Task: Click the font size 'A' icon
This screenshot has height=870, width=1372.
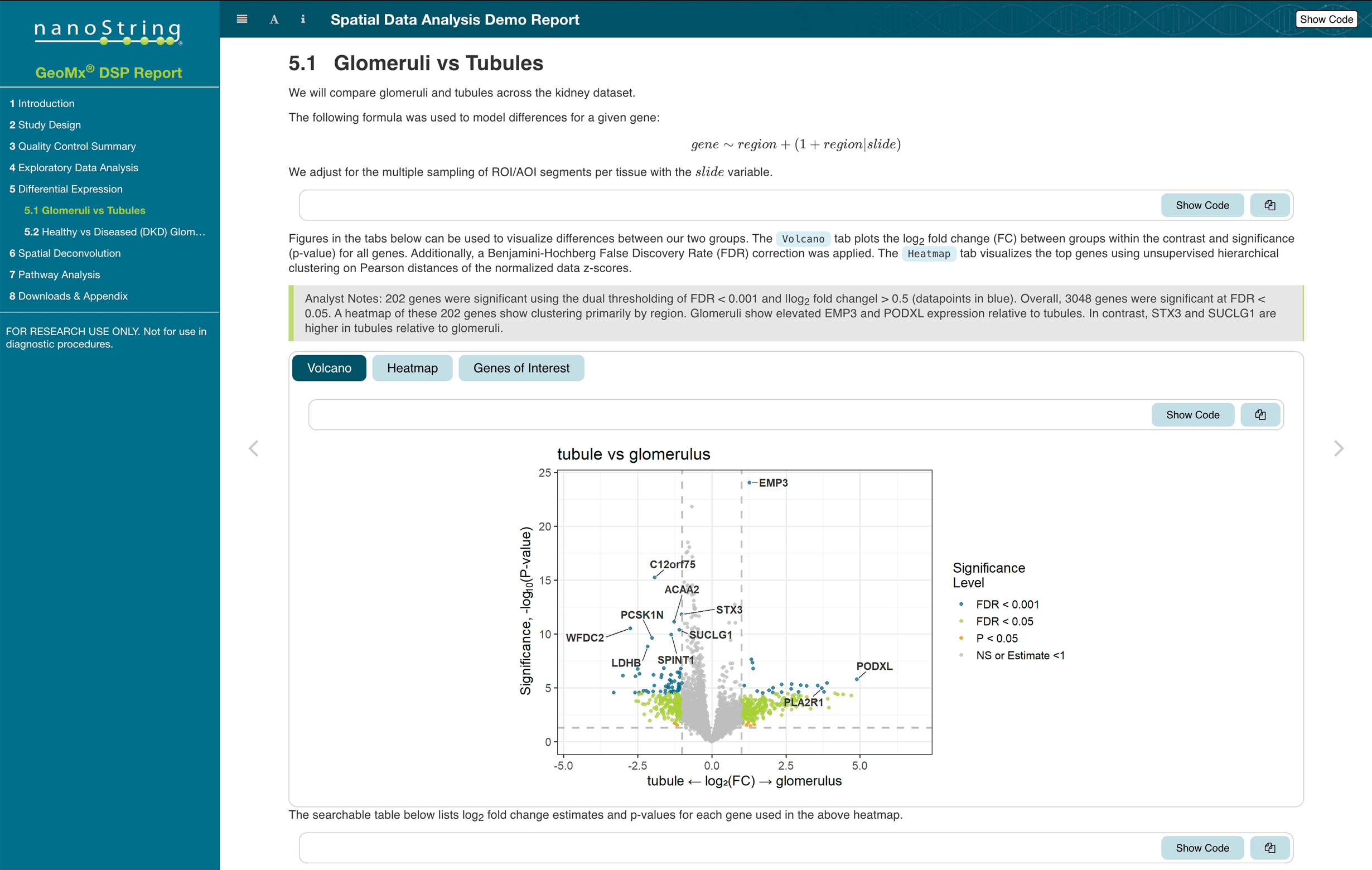Action: [273, 19]
